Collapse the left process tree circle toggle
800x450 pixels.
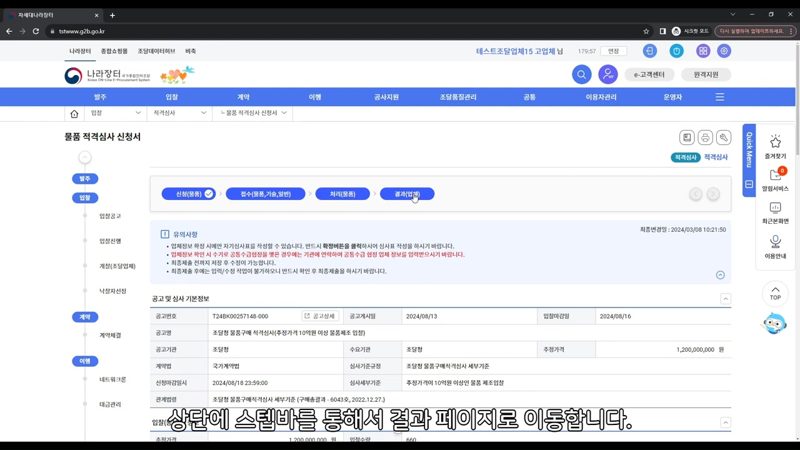(x=85, y=157)
